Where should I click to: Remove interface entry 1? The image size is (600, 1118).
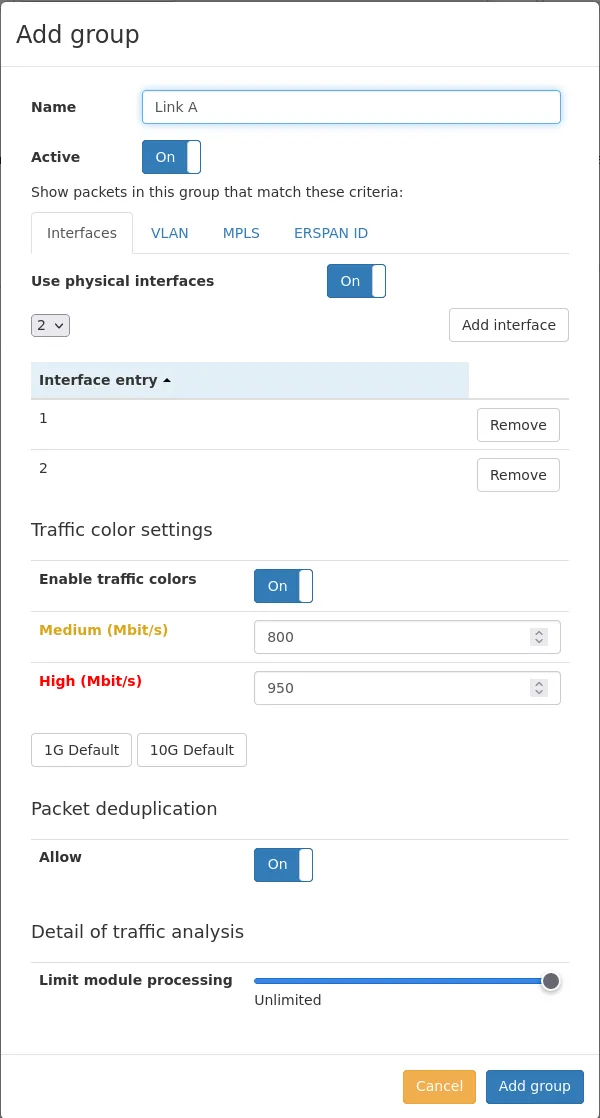[x=518, y=425]
